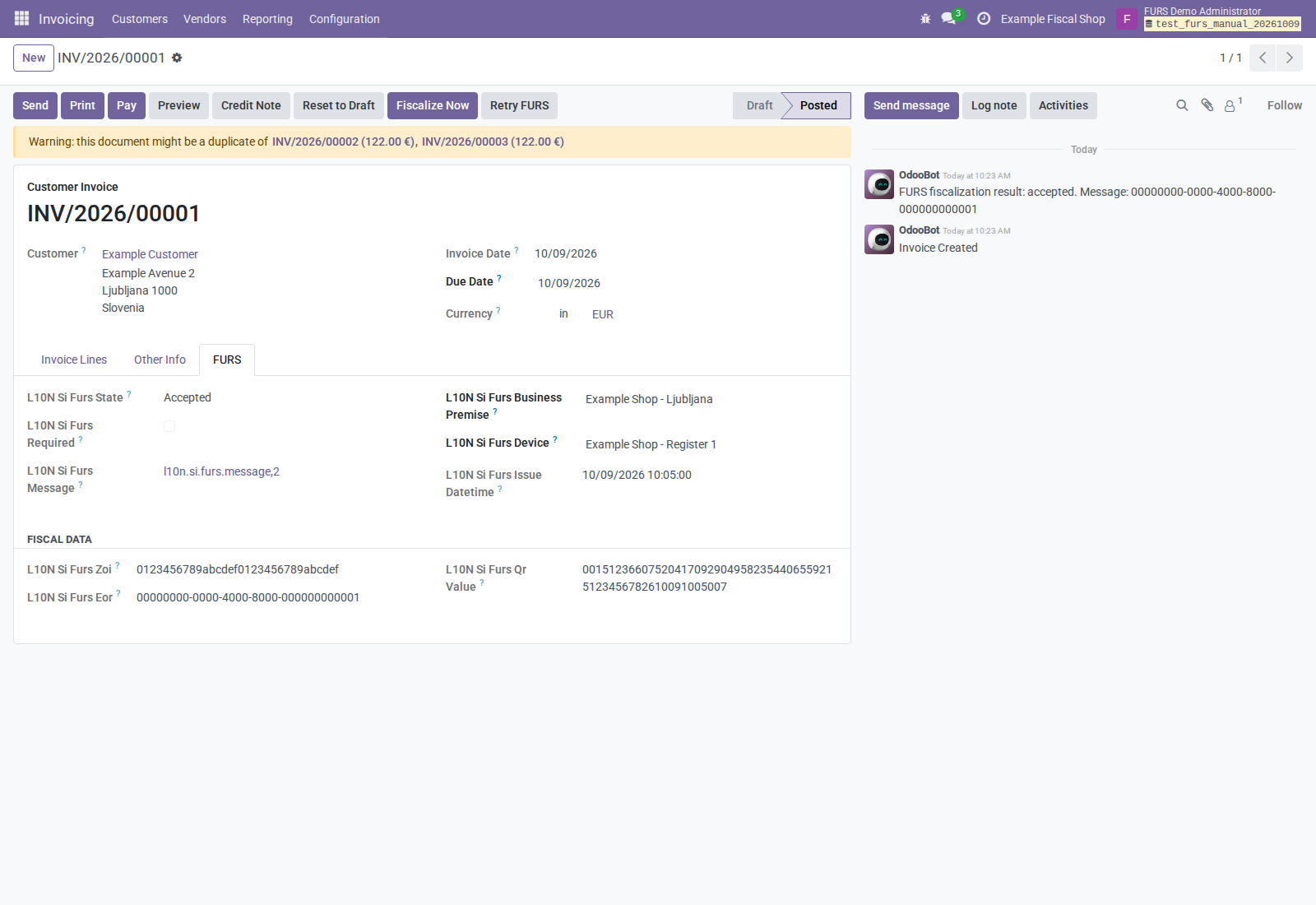Open the activities clock icon
1316x905 pixels.
pyautogui.click(x=984, y=18)
